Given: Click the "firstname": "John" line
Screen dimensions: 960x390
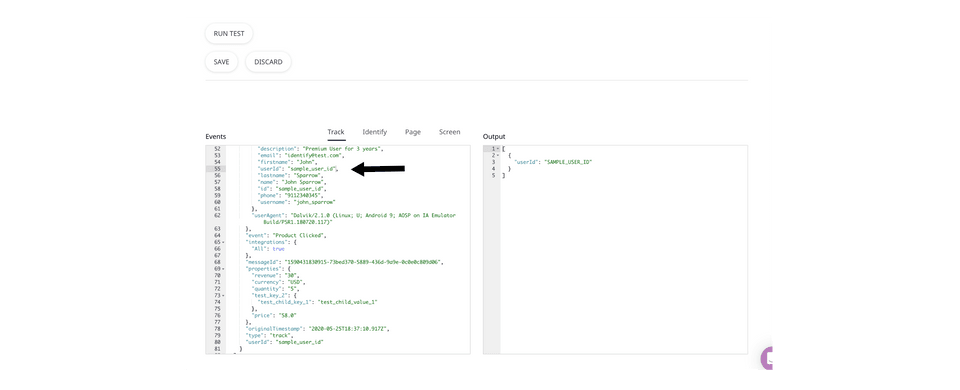Looking at the screenshot, I should click(x=287, y=162).
